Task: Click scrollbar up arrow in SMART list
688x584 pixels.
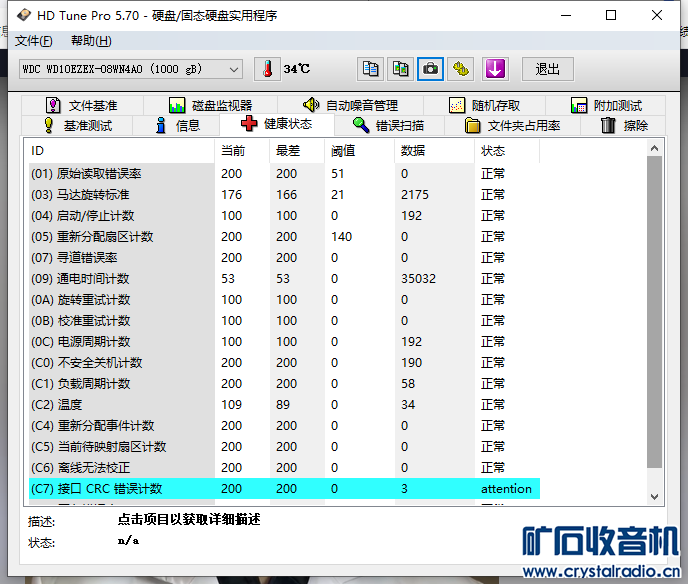Action: [654, 148]
